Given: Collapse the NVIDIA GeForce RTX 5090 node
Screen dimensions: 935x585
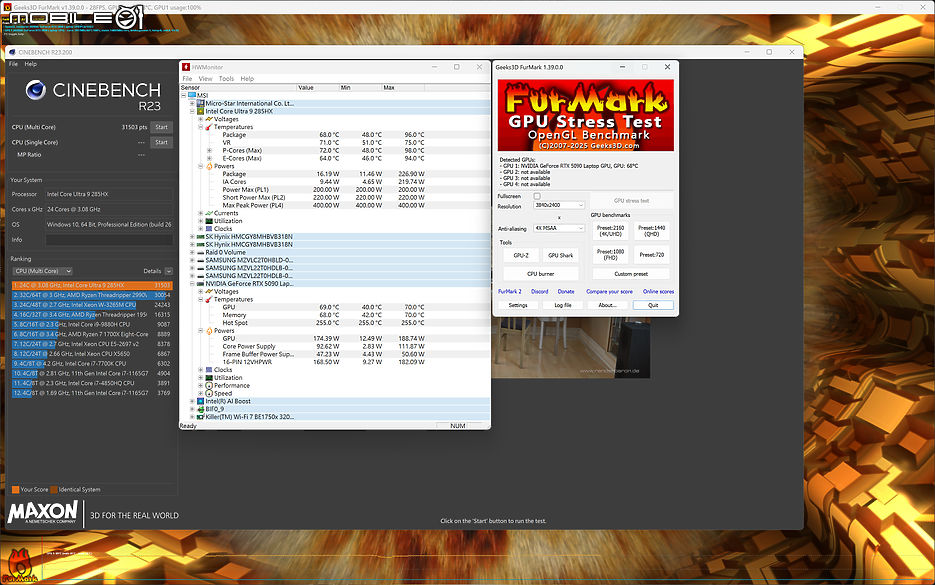Looking at the screenshot, I should [192, 284].
